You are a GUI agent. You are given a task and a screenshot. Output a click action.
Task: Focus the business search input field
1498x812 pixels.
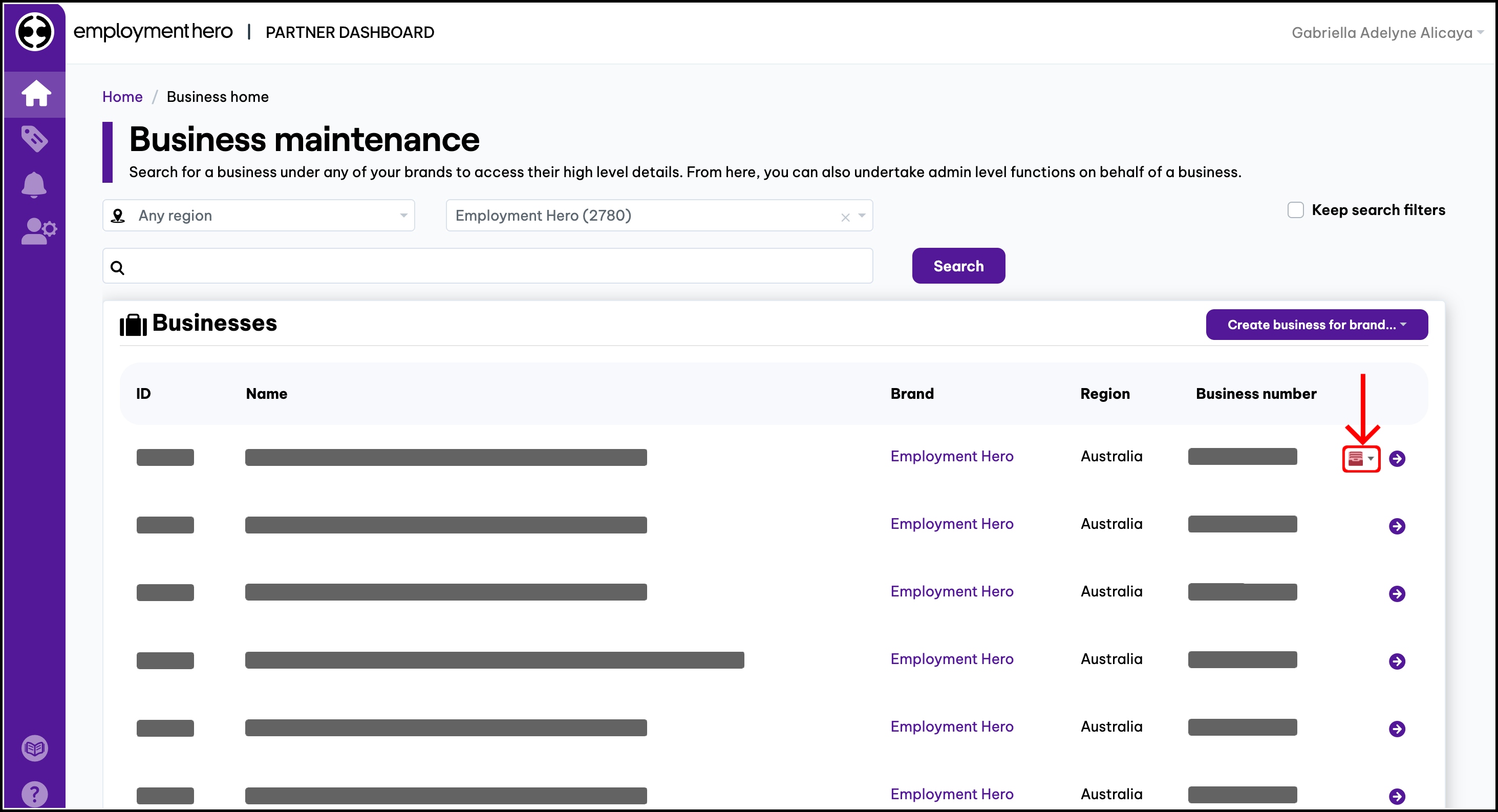(488, 266)
